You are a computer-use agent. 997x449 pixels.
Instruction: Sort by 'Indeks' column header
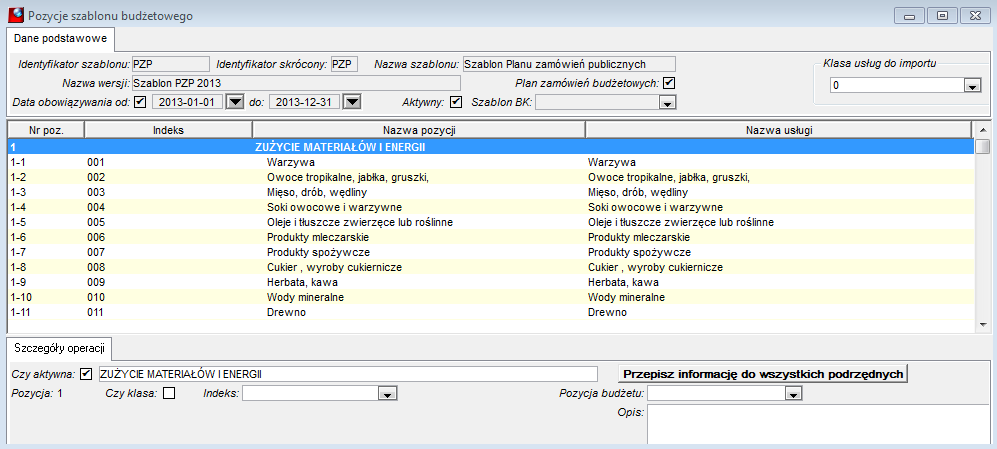coord(168,130)
